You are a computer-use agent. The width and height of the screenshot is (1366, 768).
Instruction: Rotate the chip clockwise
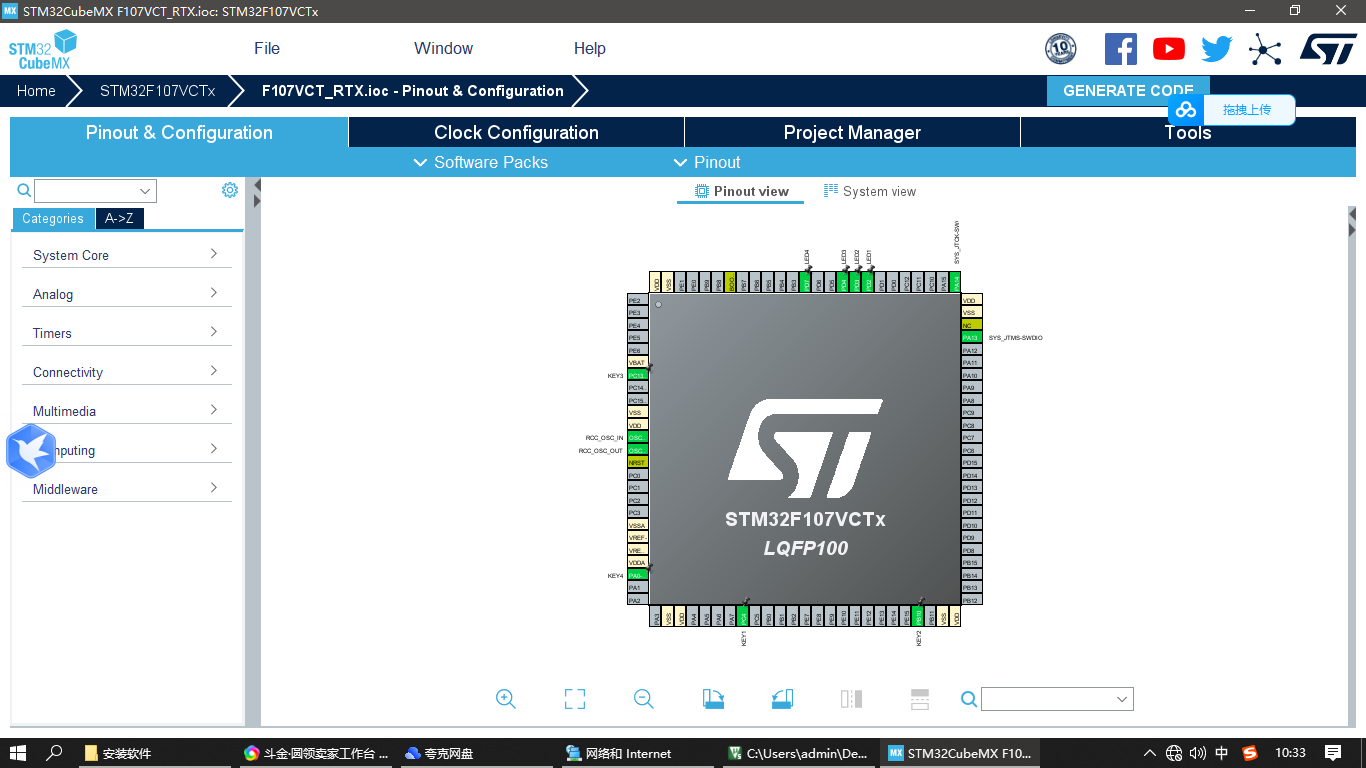[x=713, y=699]
